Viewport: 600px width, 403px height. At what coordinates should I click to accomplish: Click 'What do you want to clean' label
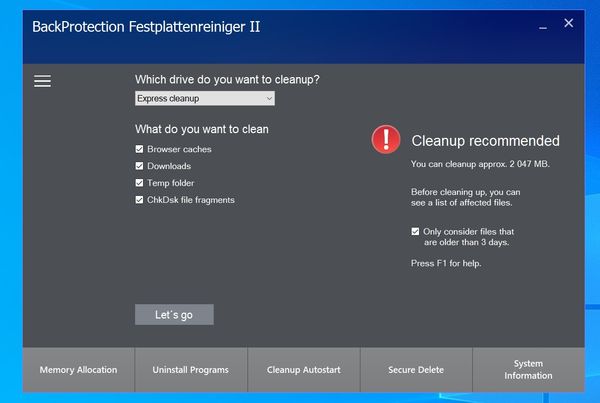tap(202, 129)
